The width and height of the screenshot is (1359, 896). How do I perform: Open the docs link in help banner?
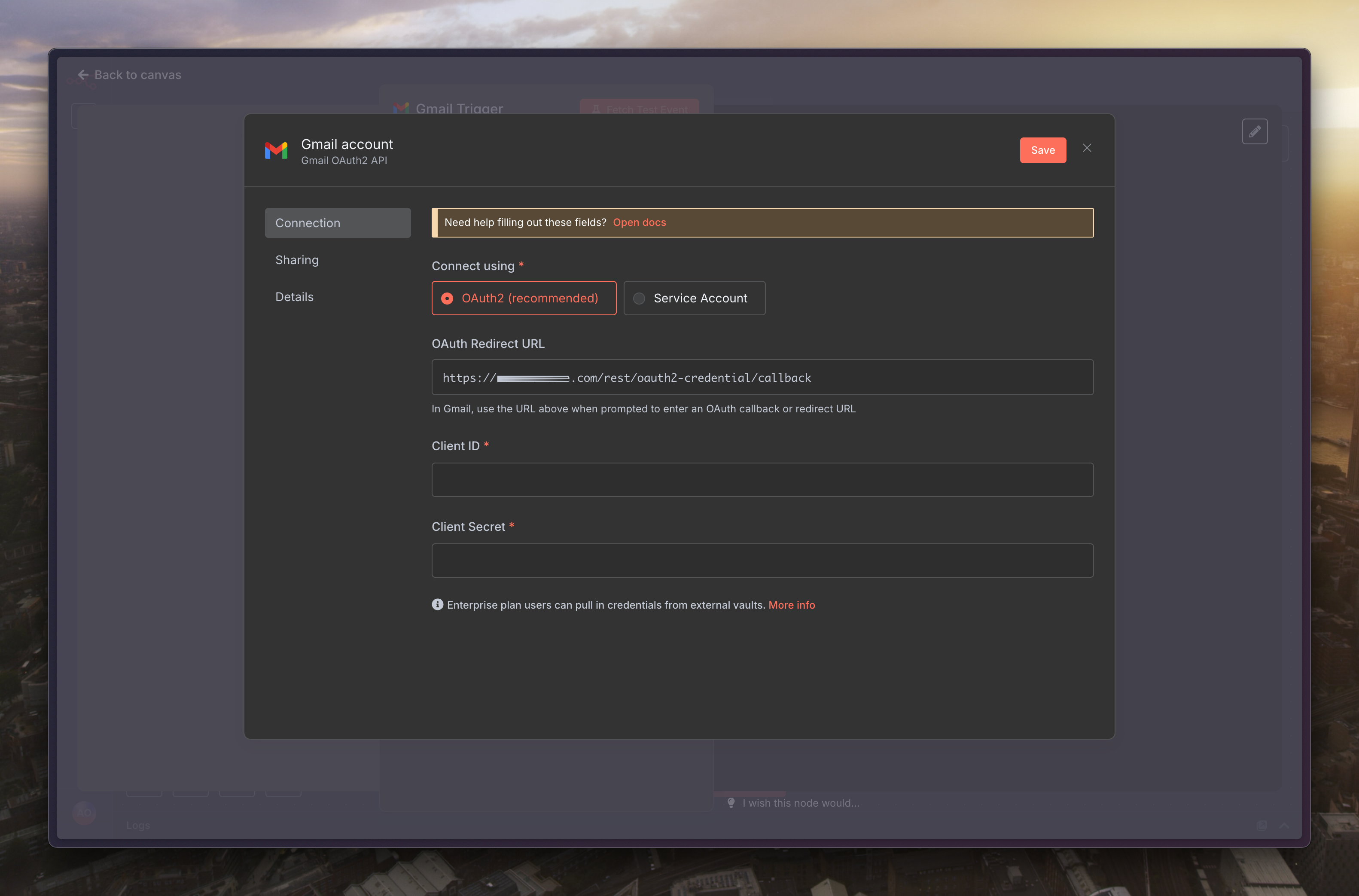(x=639, y=222)
